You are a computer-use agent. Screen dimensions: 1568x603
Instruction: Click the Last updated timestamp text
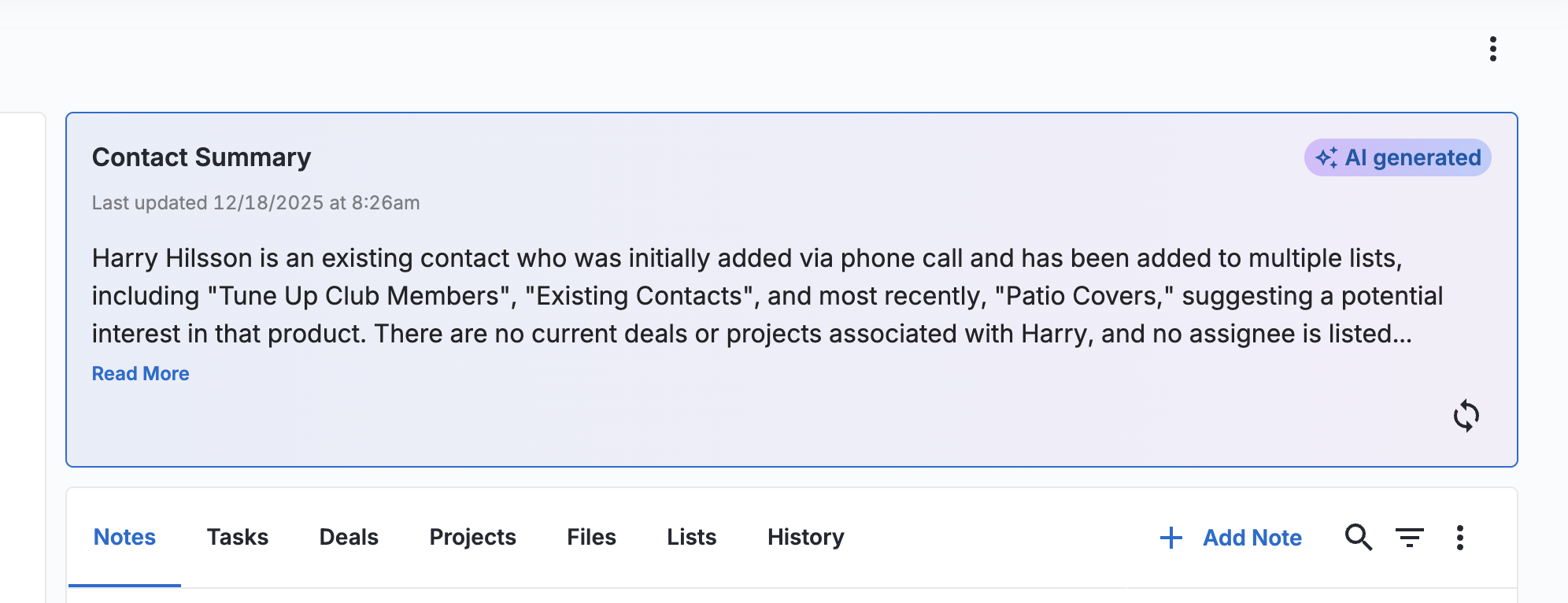point(256,203)
